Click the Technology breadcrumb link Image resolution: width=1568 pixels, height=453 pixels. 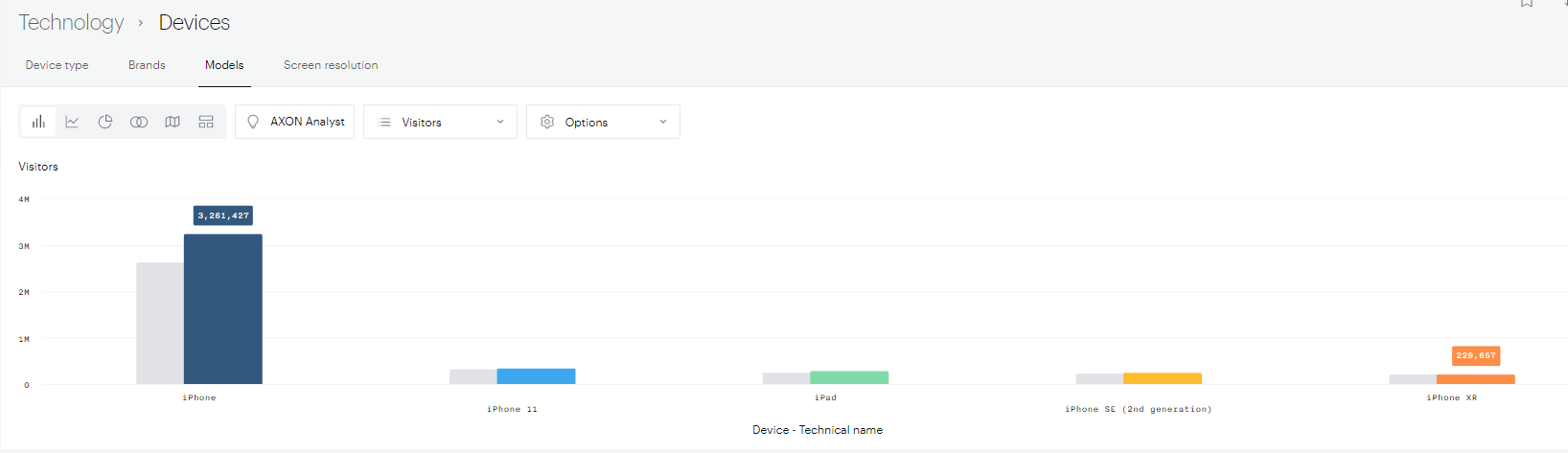tap(71, 22)
